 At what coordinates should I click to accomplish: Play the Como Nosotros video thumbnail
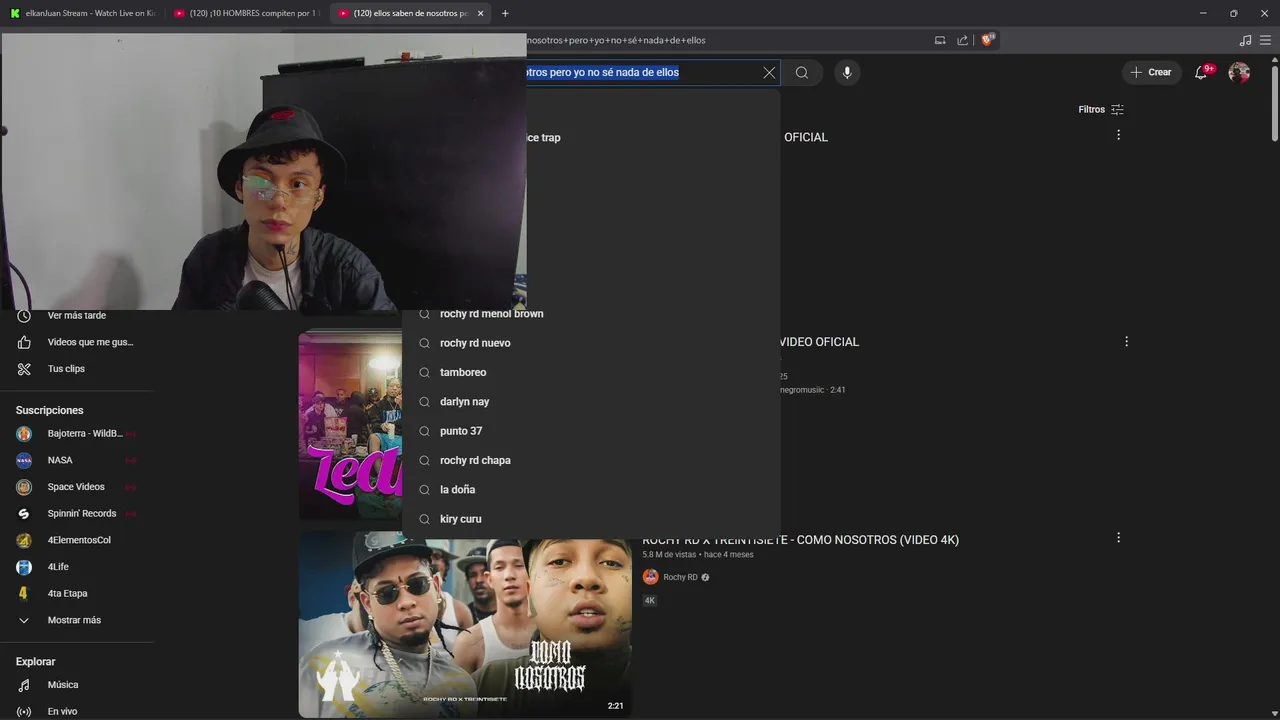coord(465,624)
